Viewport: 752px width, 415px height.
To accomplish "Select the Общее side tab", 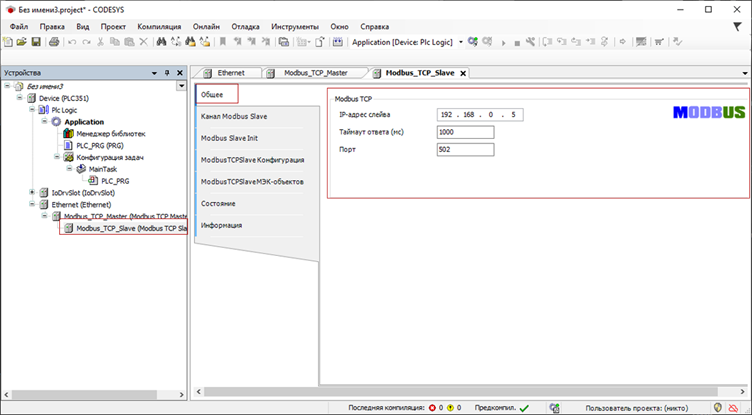I will point(217,95).
